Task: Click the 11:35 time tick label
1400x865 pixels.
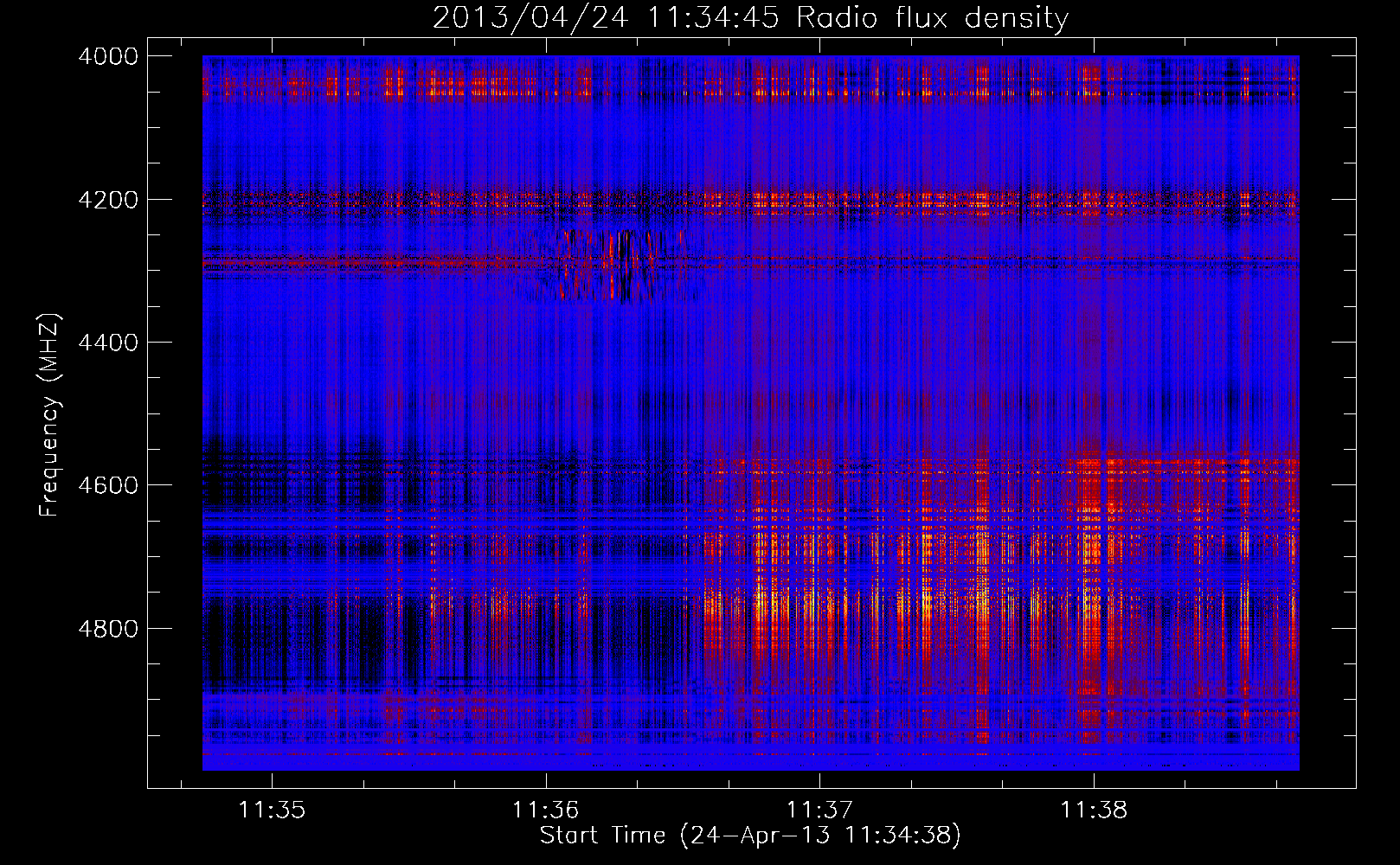Action: (272, 811)
